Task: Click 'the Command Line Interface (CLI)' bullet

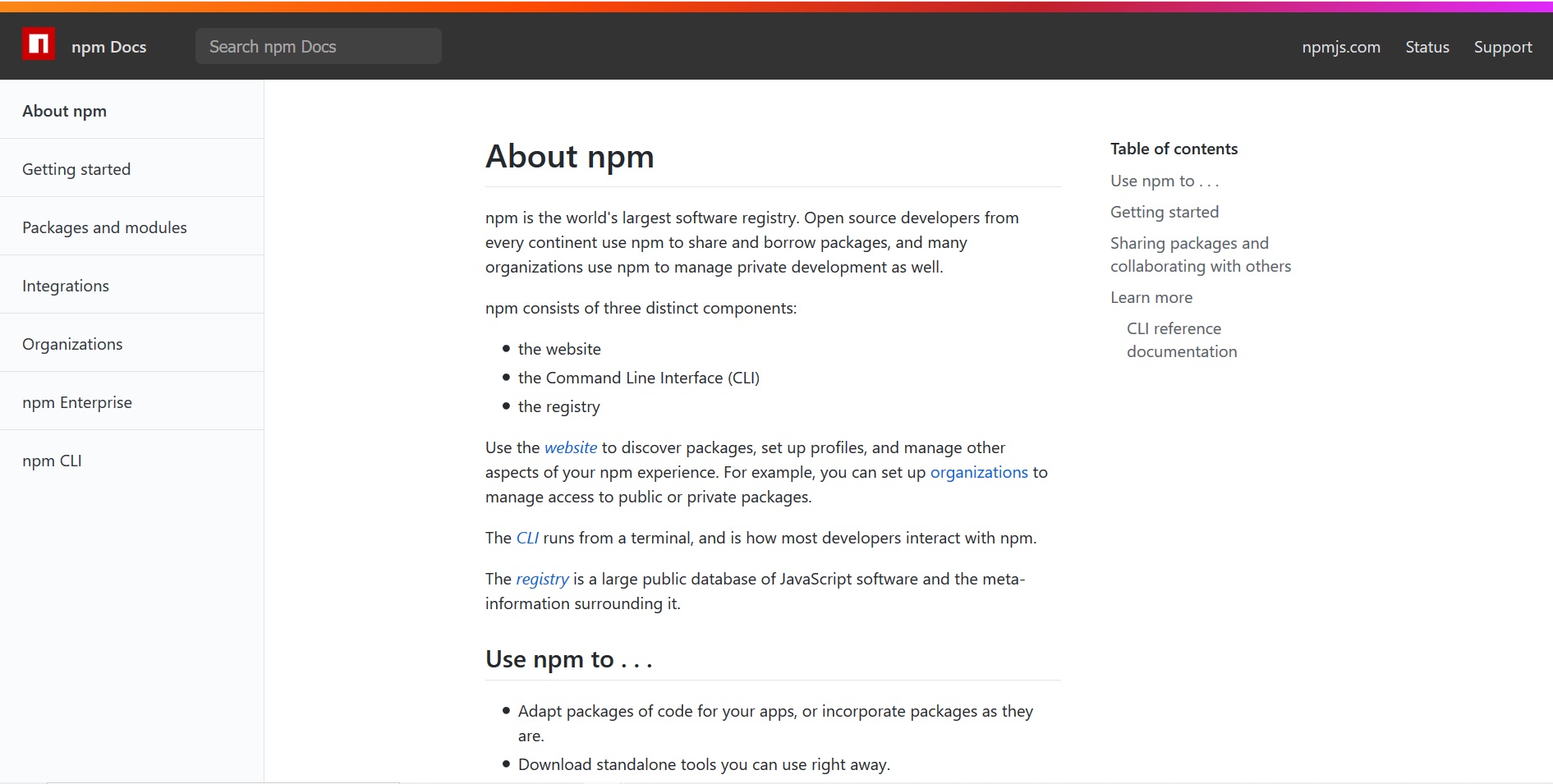Action: point(639,378)
